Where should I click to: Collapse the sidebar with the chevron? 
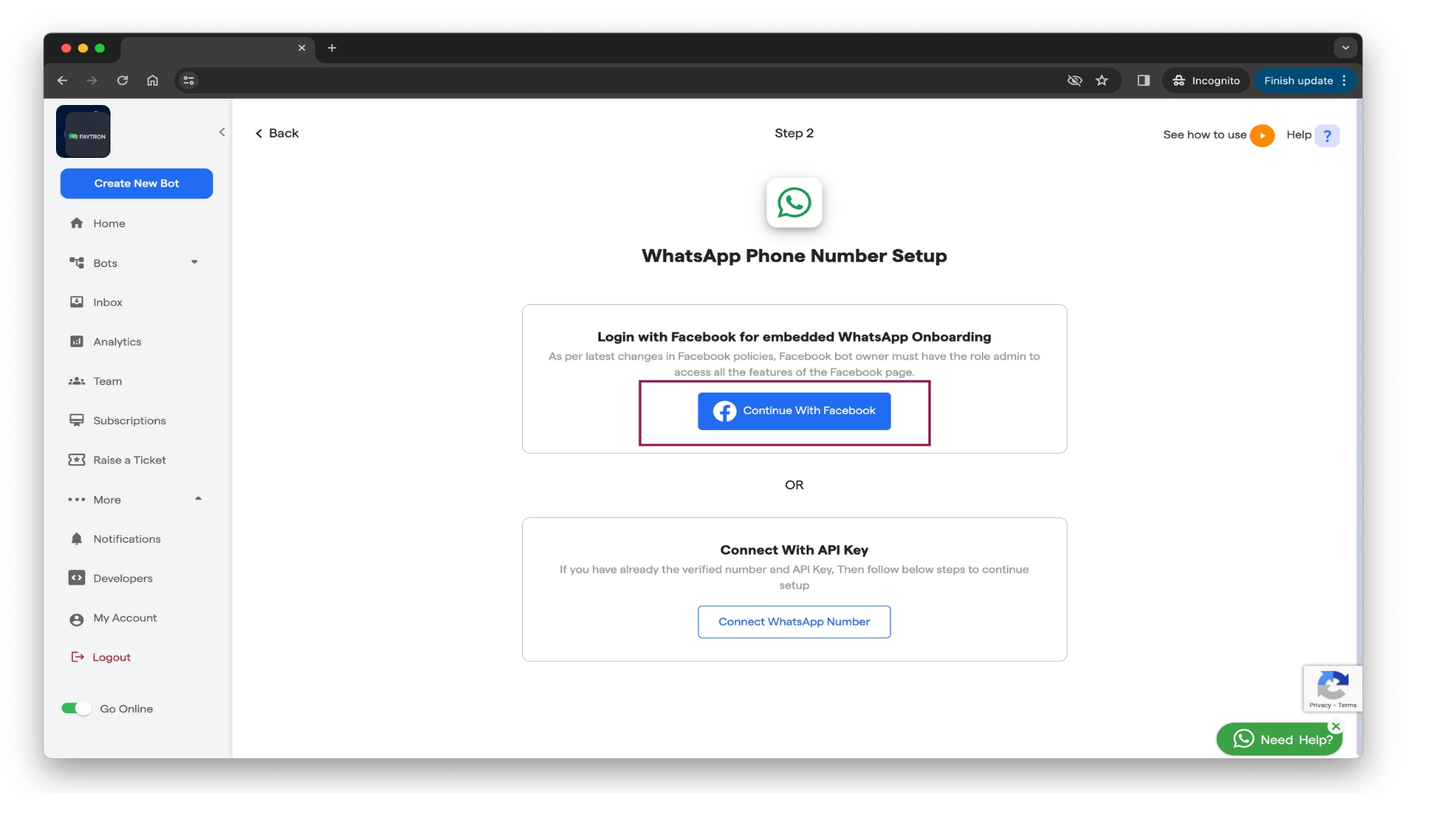point(222,131)
